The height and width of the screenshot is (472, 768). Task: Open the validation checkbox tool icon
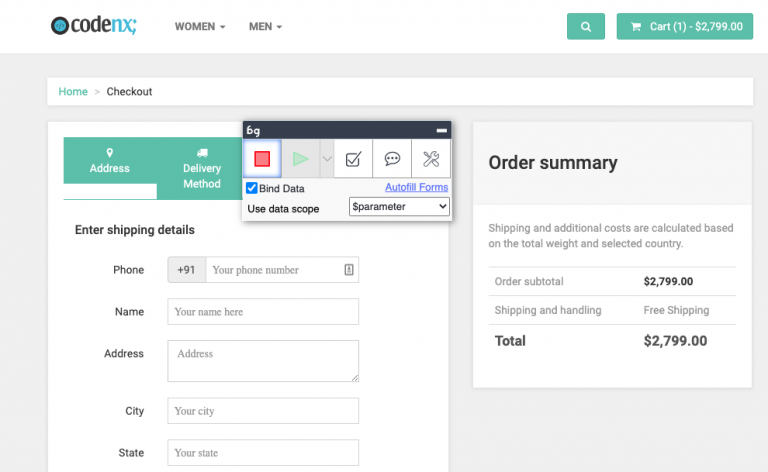[352, 159]
